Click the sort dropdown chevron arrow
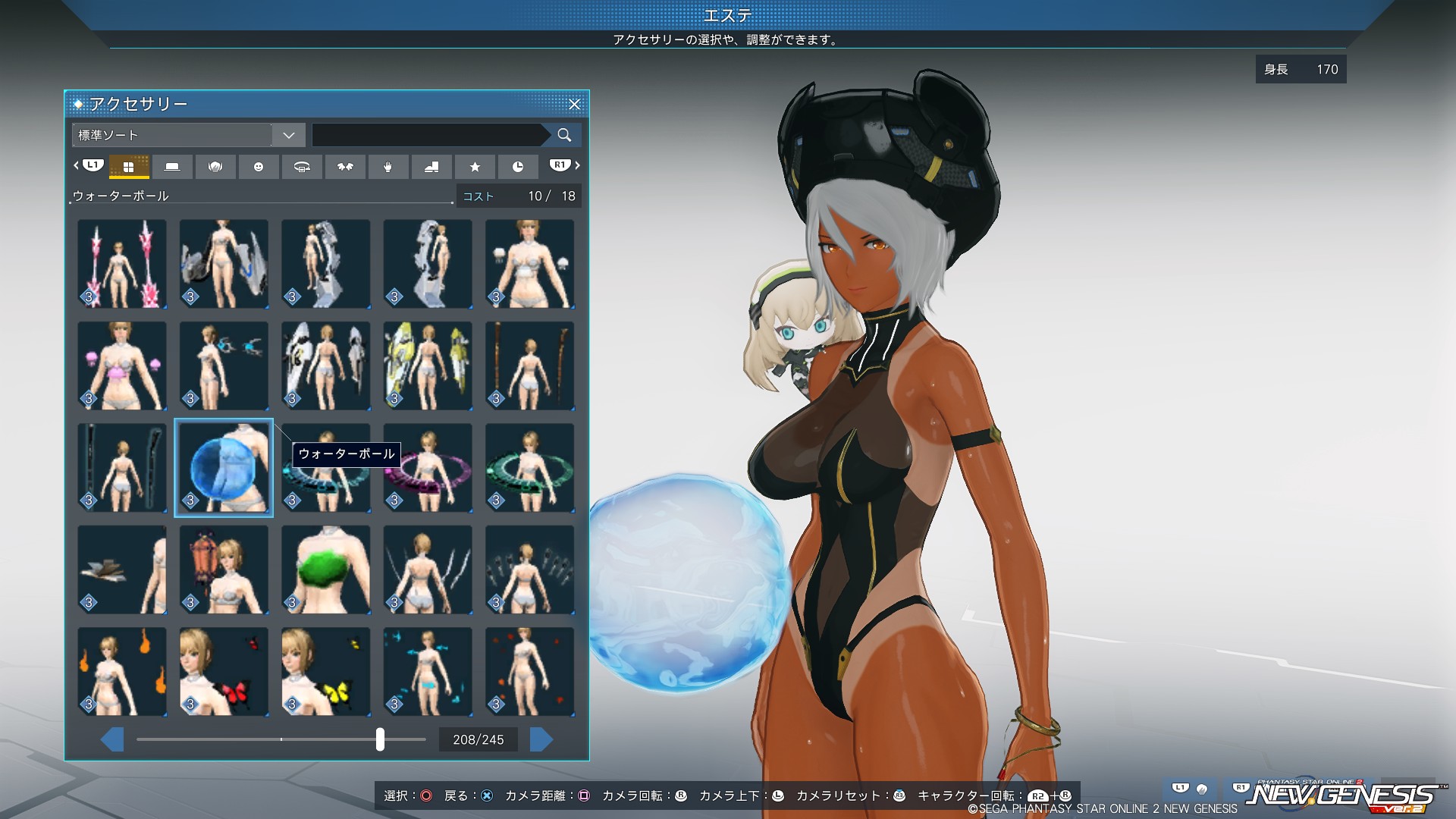 (x=288, y=135)
